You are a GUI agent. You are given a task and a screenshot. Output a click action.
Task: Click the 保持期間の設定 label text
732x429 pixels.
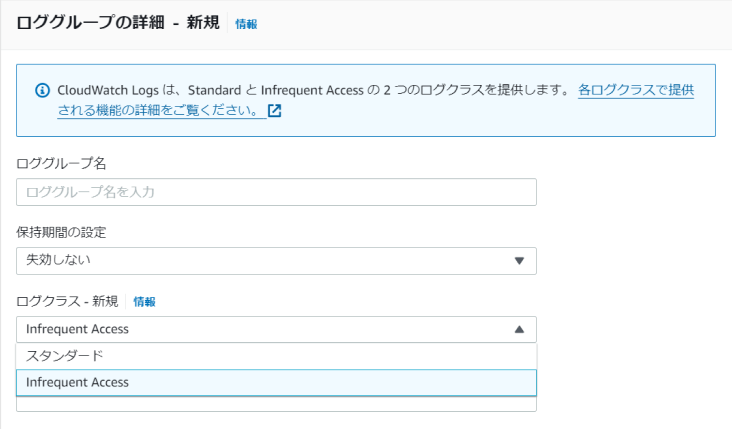click(61, 232)
